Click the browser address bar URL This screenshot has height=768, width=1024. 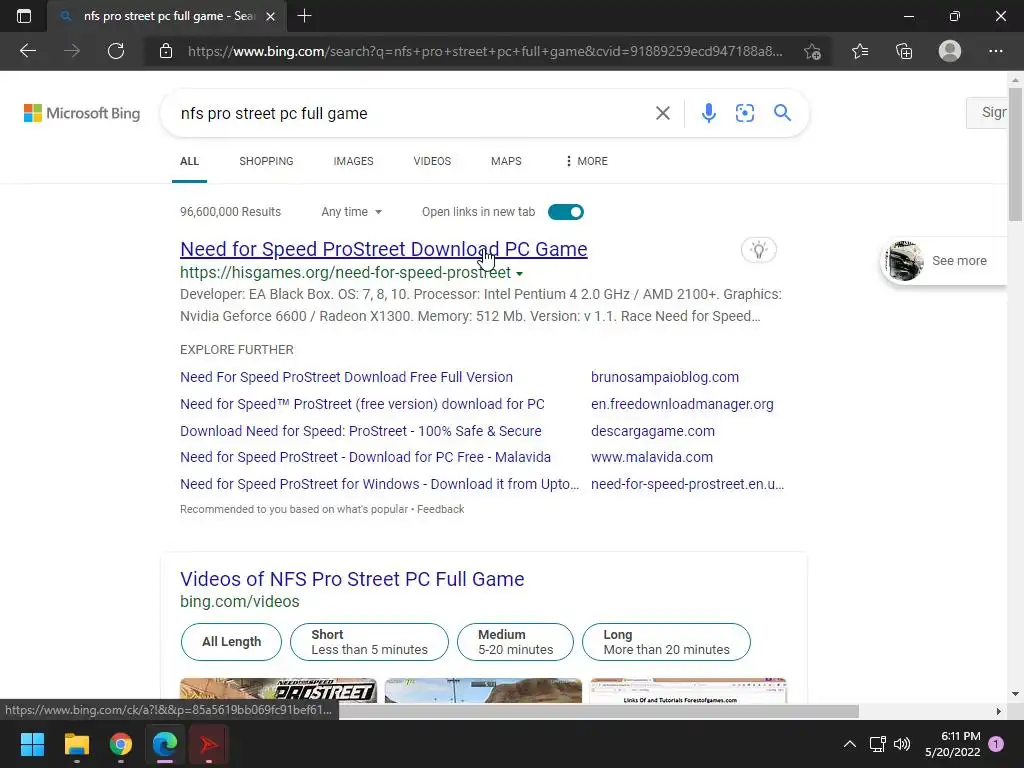(485, 51)
